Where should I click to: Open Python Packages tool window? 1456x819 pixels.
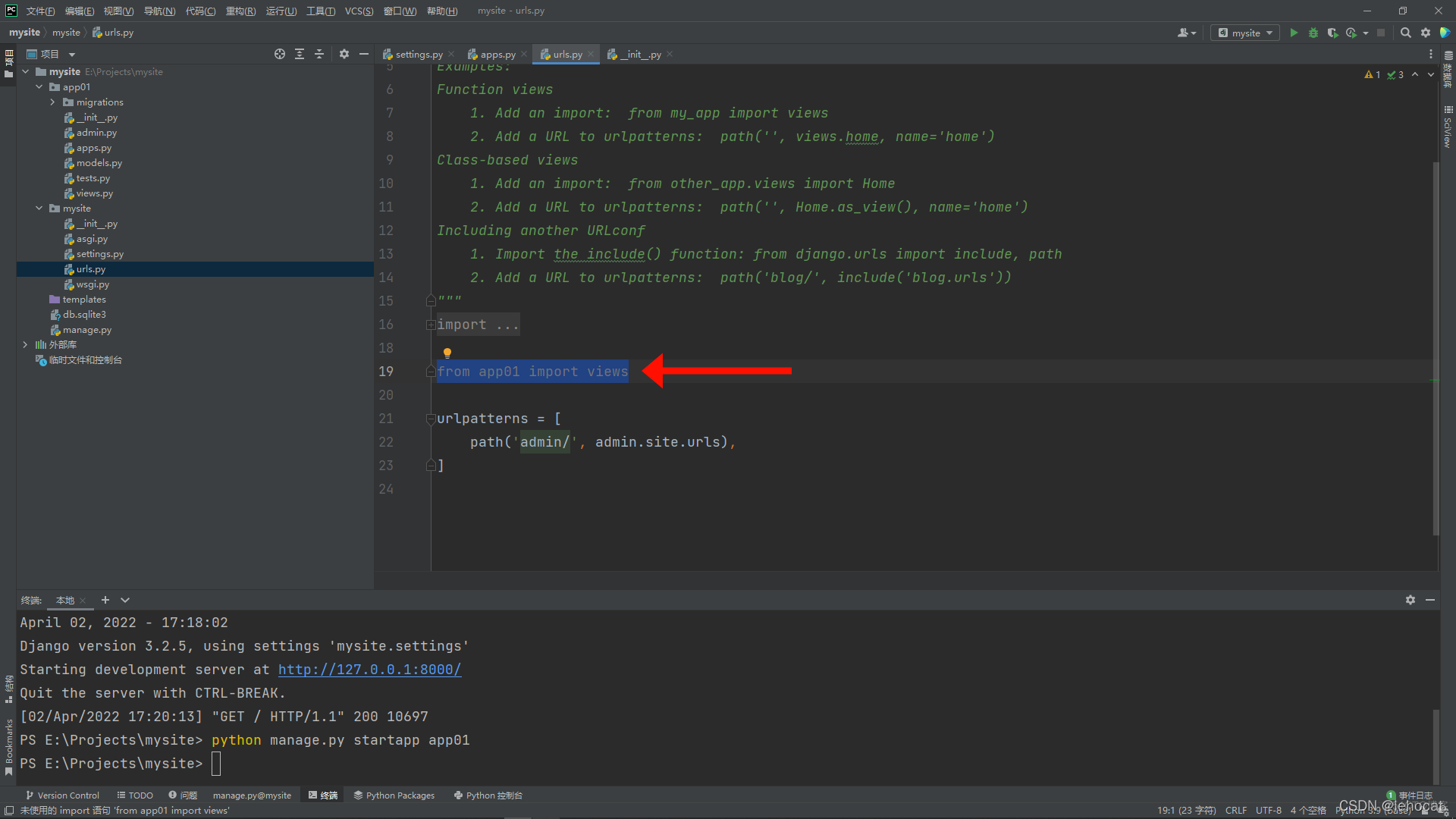click(x=394, y=795)
